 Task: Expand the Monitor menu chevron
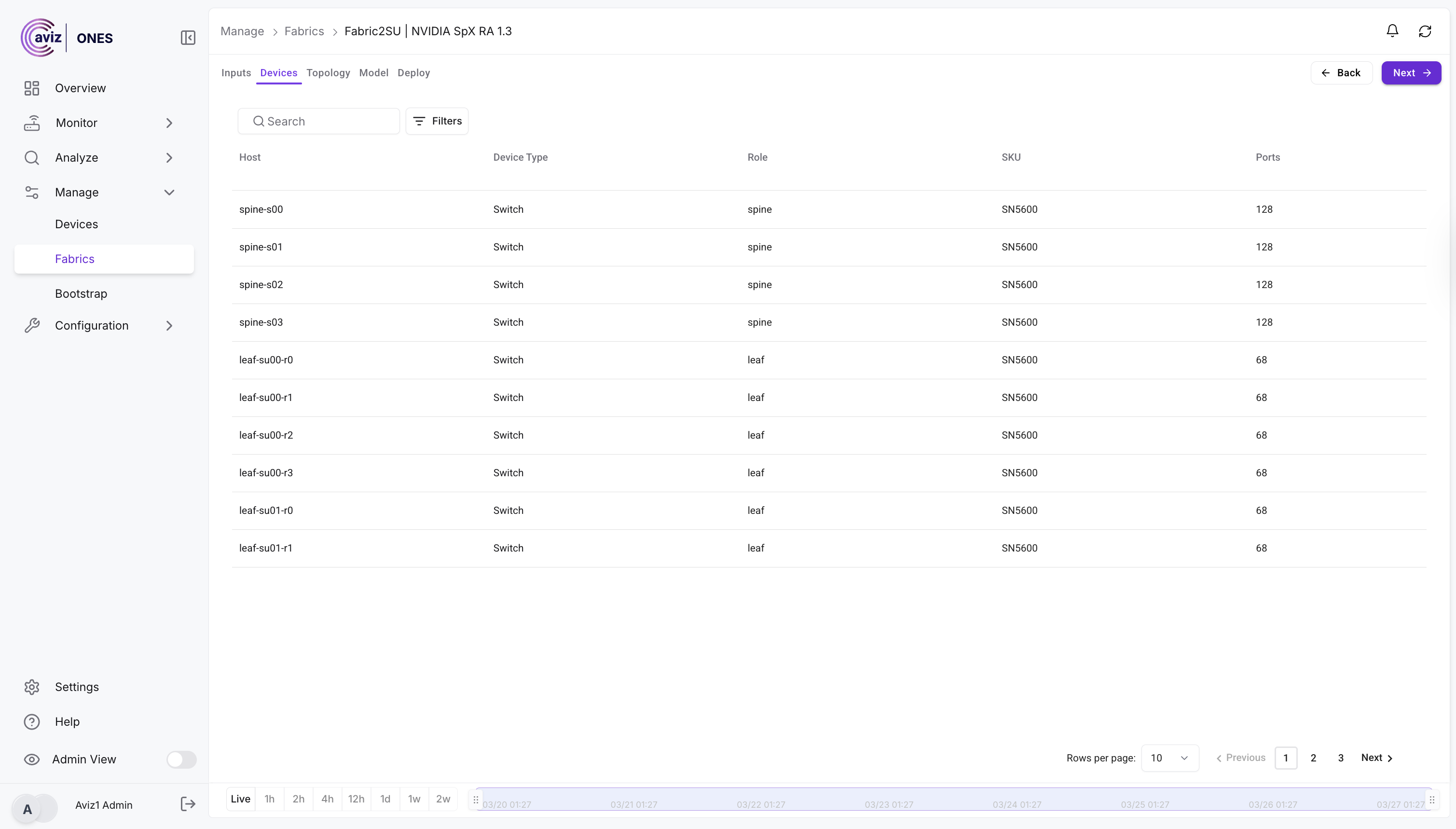click(169, 123)
